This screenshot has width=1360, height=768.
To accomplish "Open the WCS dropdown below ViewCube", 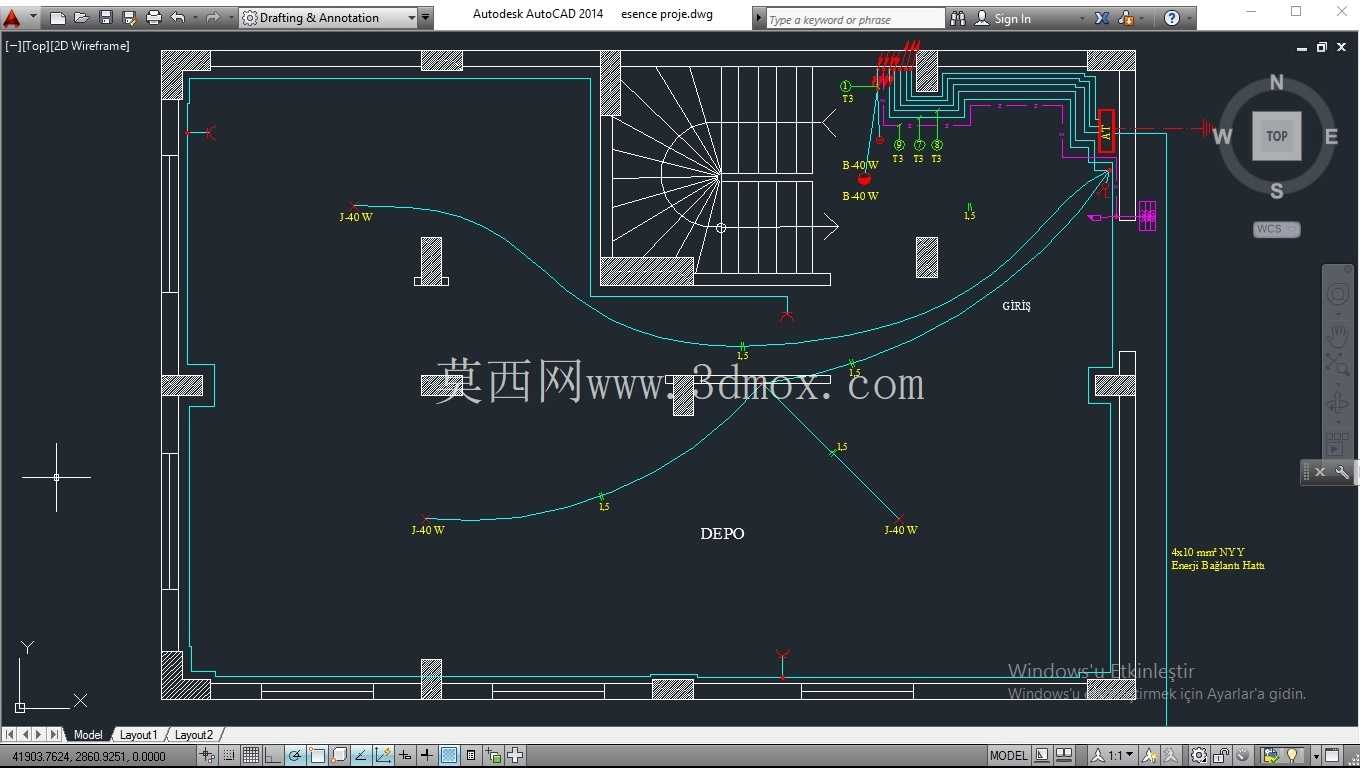I will (1277, 229).
